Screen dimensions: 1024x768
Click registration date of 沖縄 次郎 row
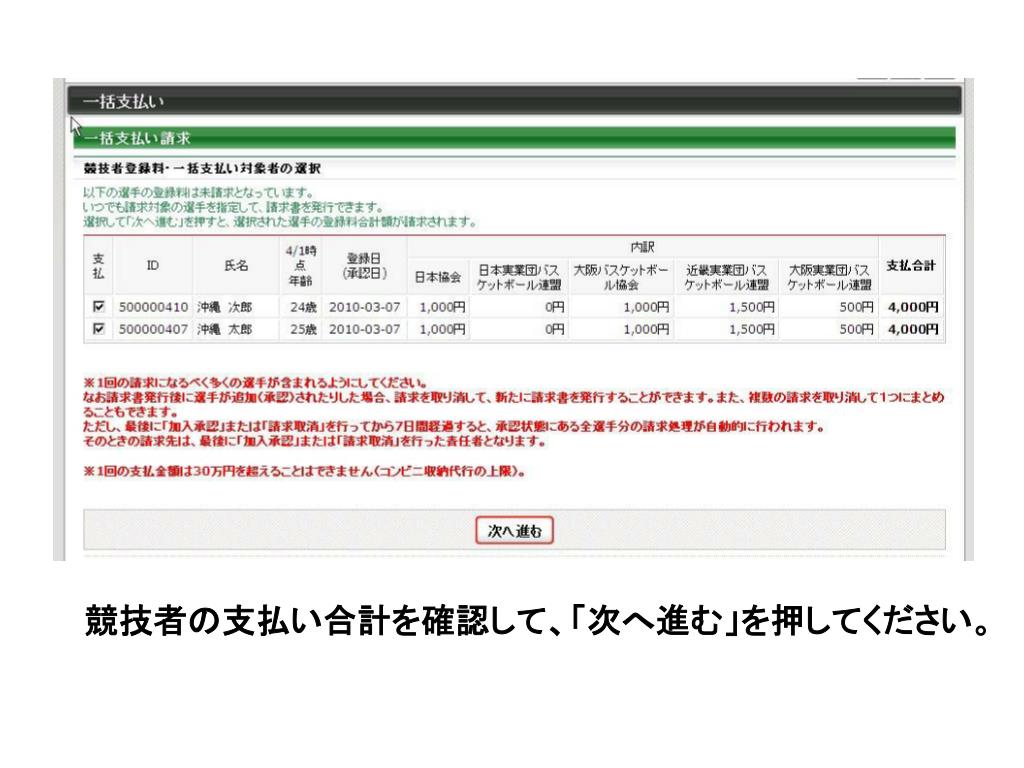(x=364, y=307)
